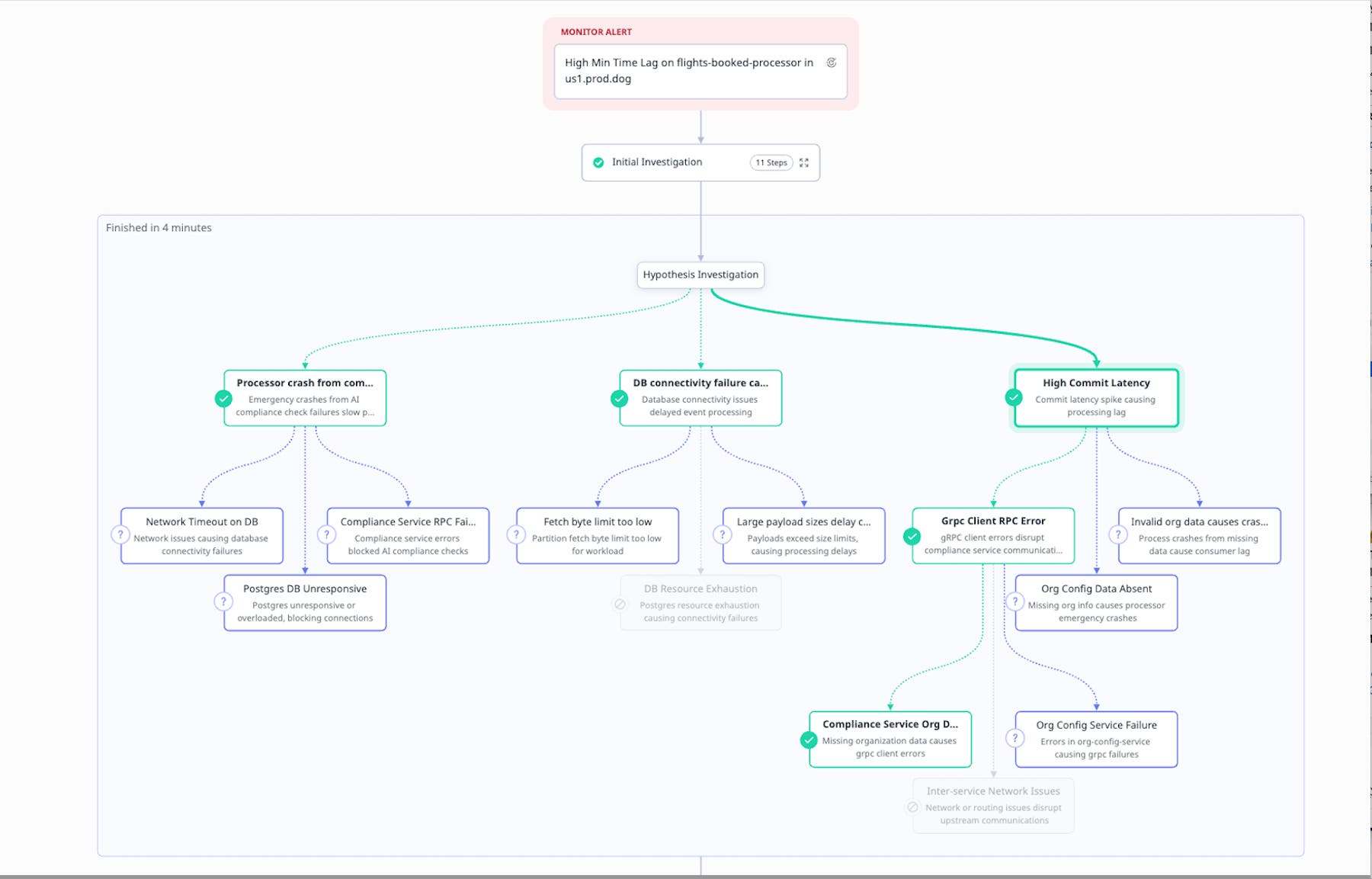Viewport: 1372px width, 879px height.
Task: Click the disabled icon on DB Resource Exhaustion
Action: (620, 604)
